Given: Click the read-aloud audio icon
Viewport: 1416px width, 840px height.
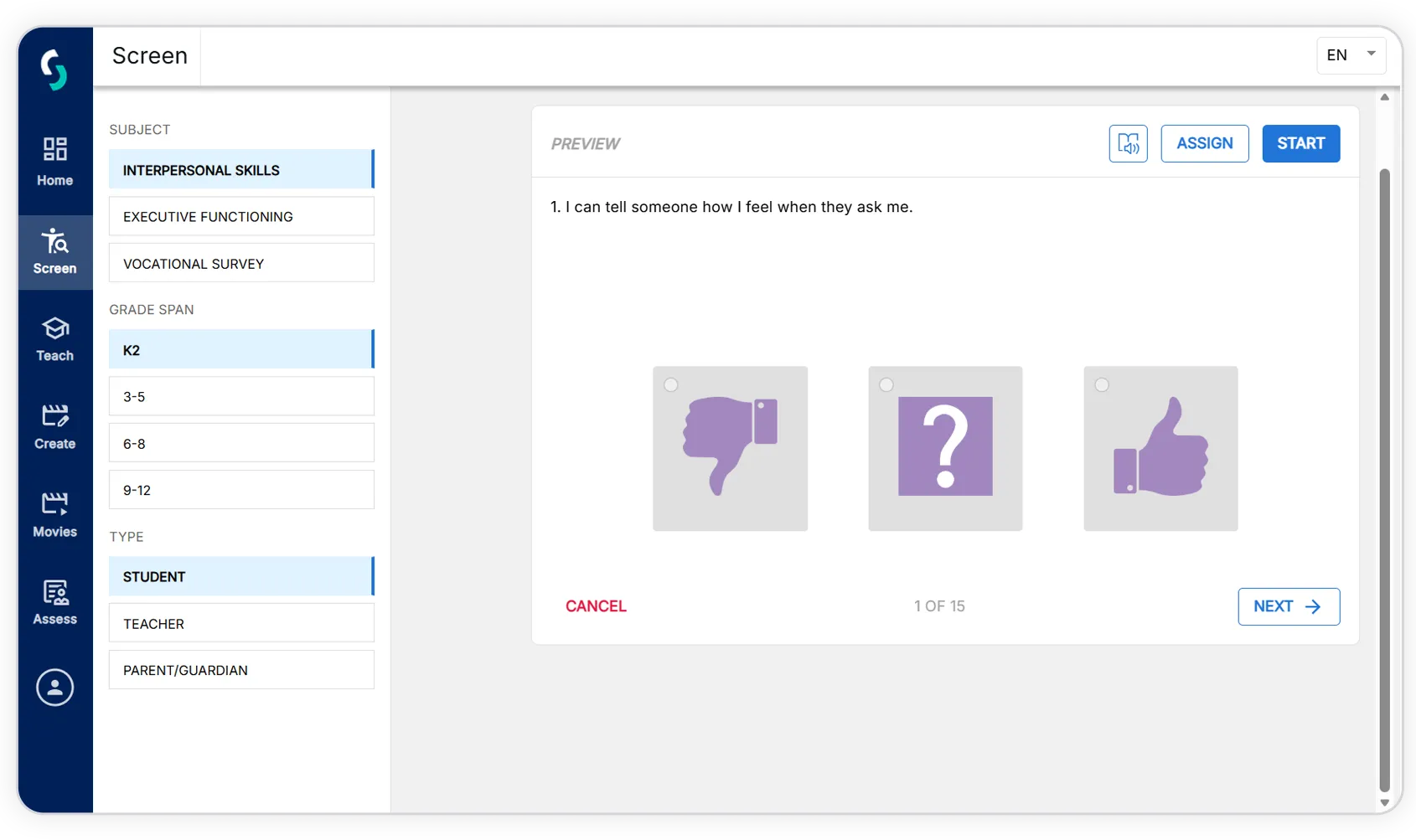Looking at the screenshot, I should (1128, 144).
